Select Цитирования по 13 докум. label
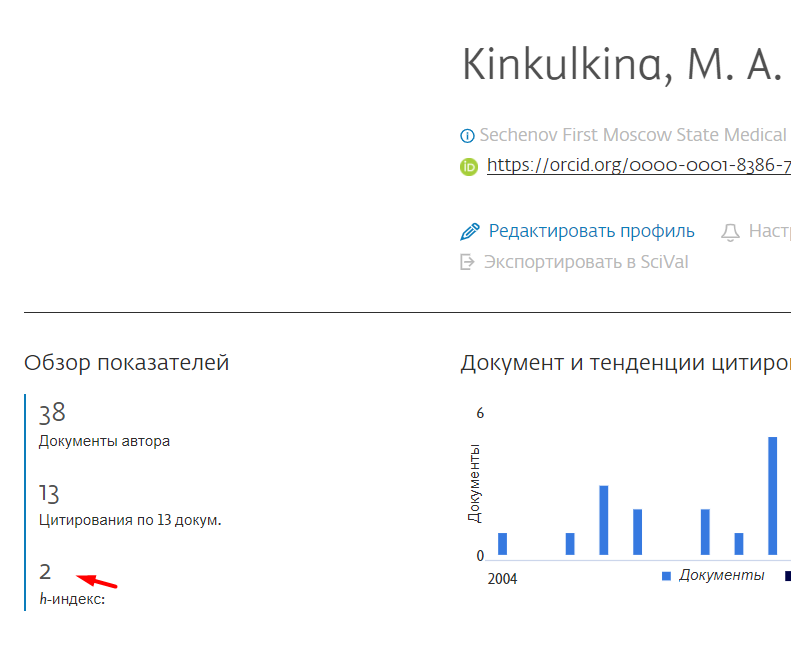This screenshot has height=665, width=791. click(x=130, y=520)
